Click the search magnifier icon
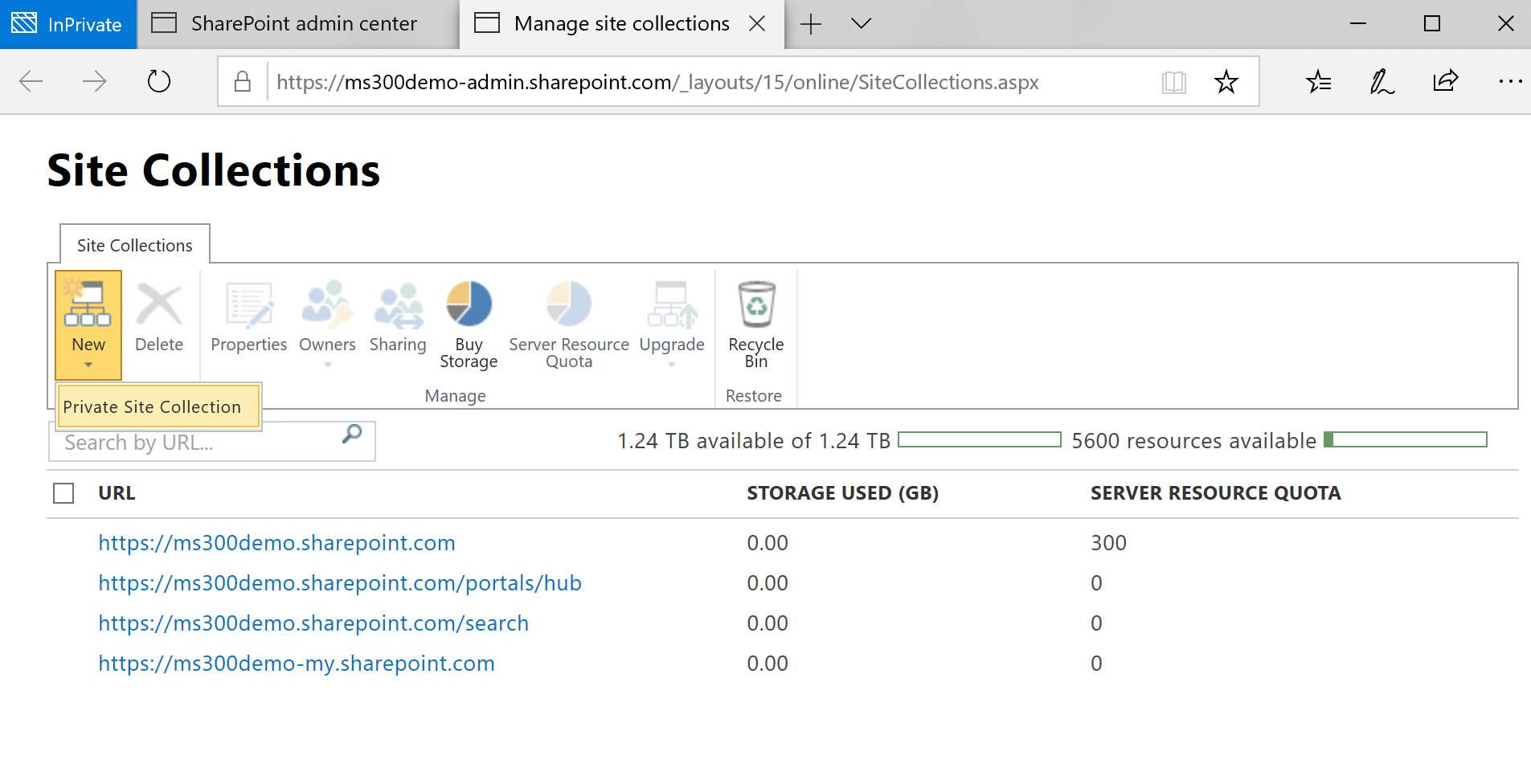The height and width of the screenshot is (784, 1531). click(352, 435)
